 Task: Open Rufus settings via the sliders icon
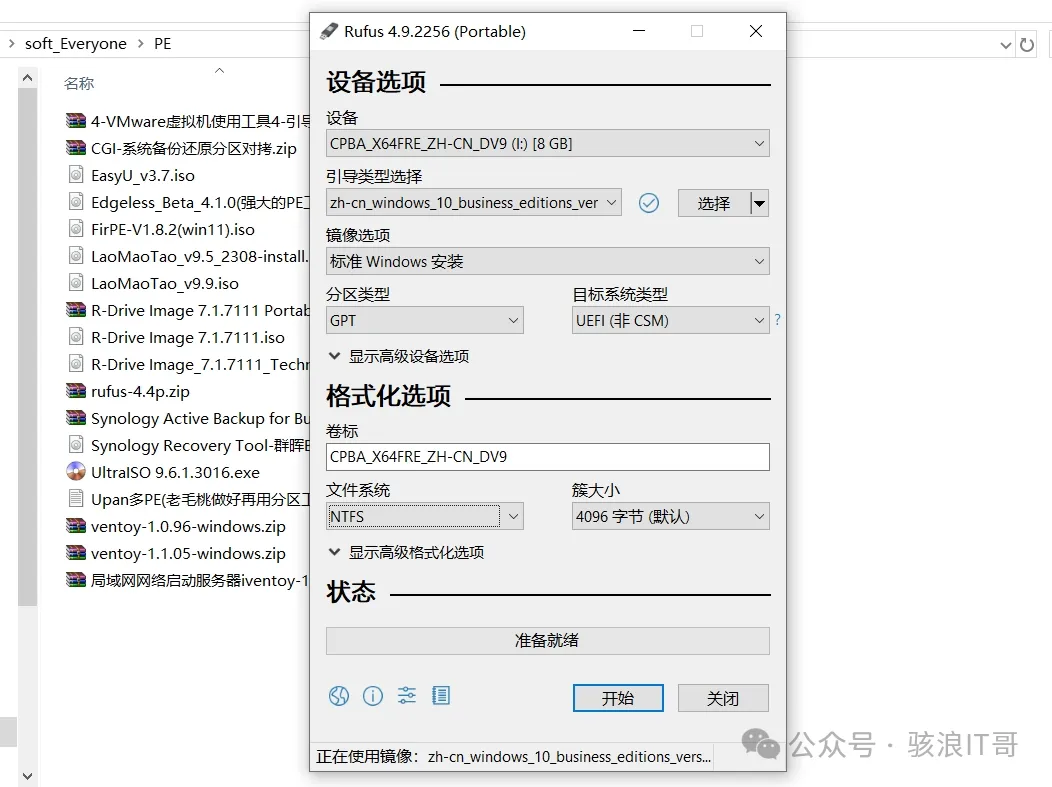[406, 696]
